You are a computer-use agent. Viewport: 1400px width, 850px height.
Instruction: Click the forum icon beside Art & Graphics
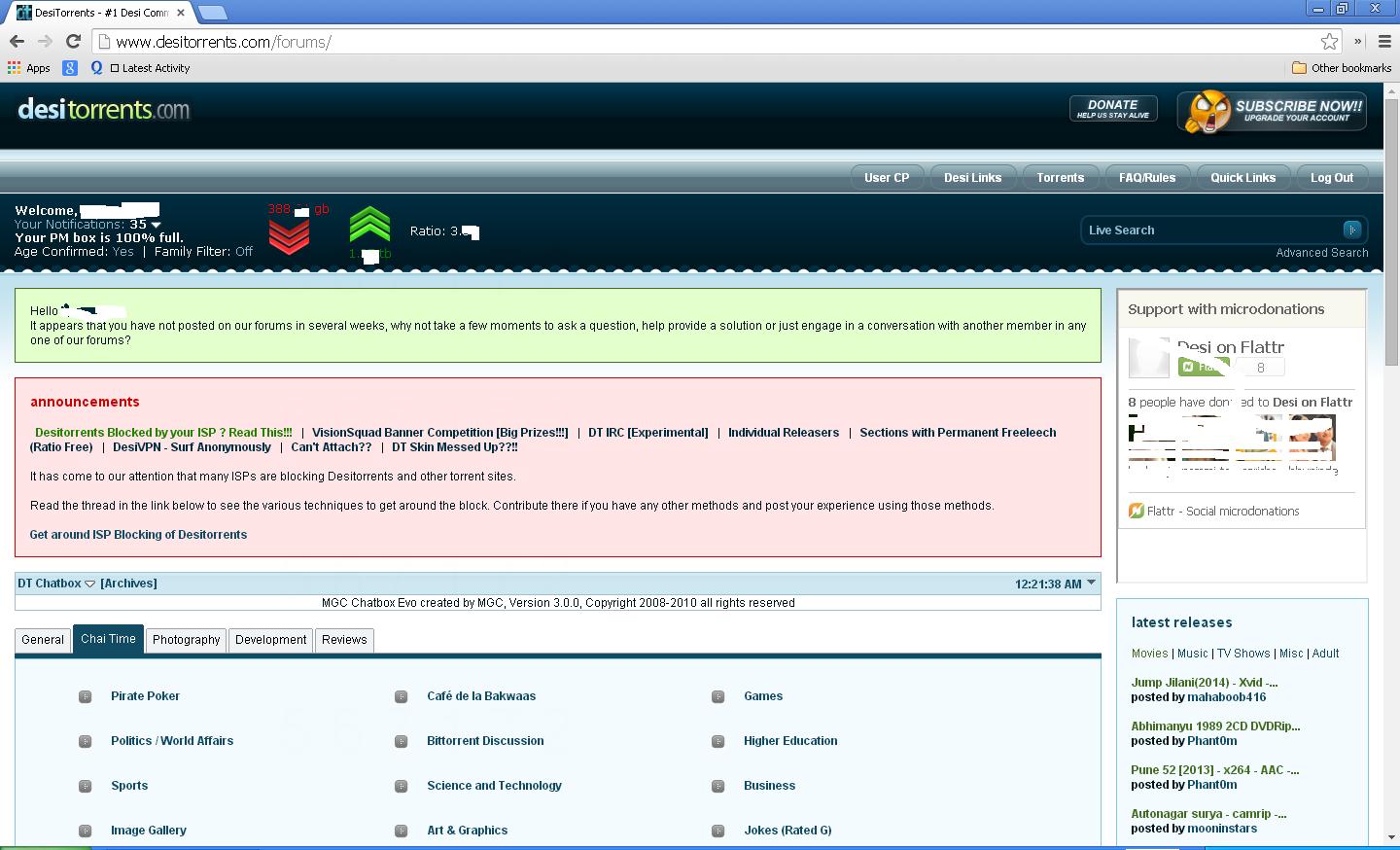click(x=401, y=831)
